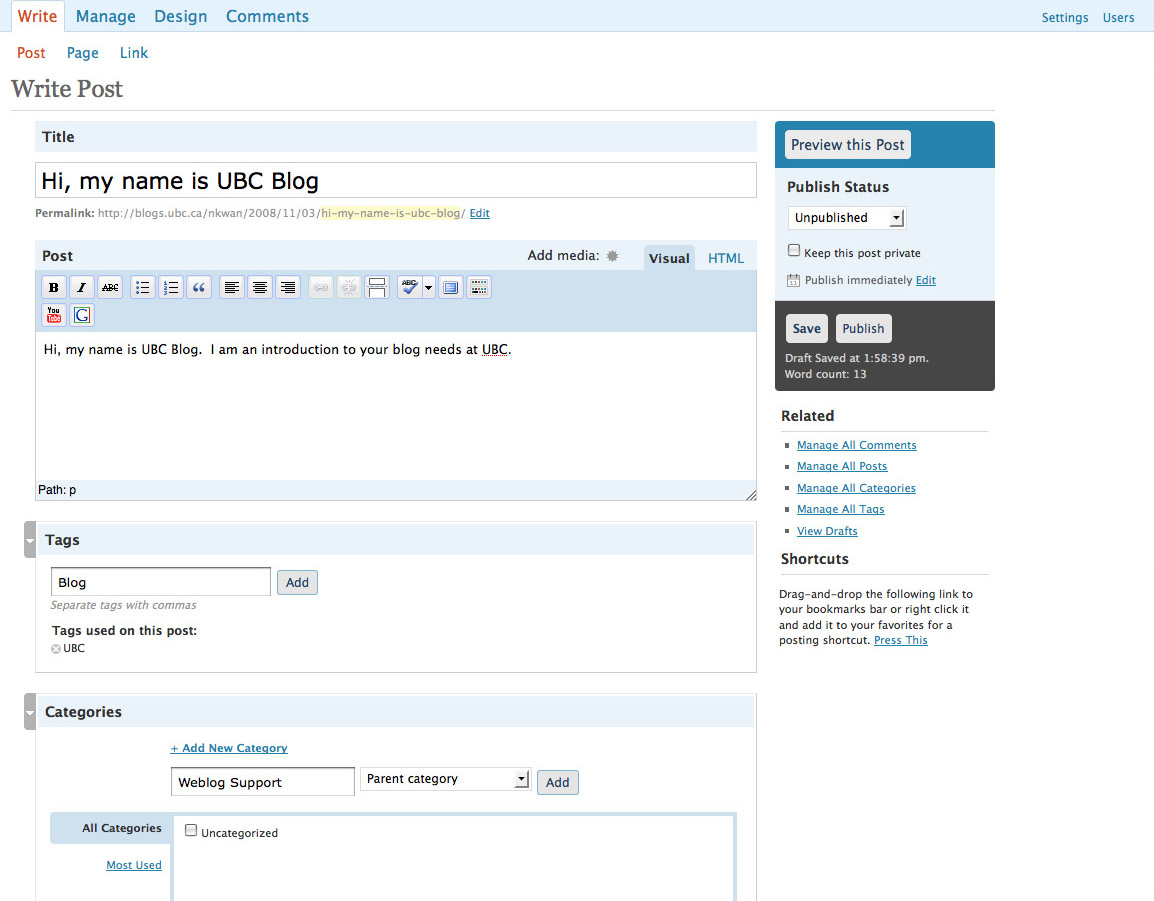Collapse the Tags panel using its handle
1154x901 pixels.
[x=29, y=540]
